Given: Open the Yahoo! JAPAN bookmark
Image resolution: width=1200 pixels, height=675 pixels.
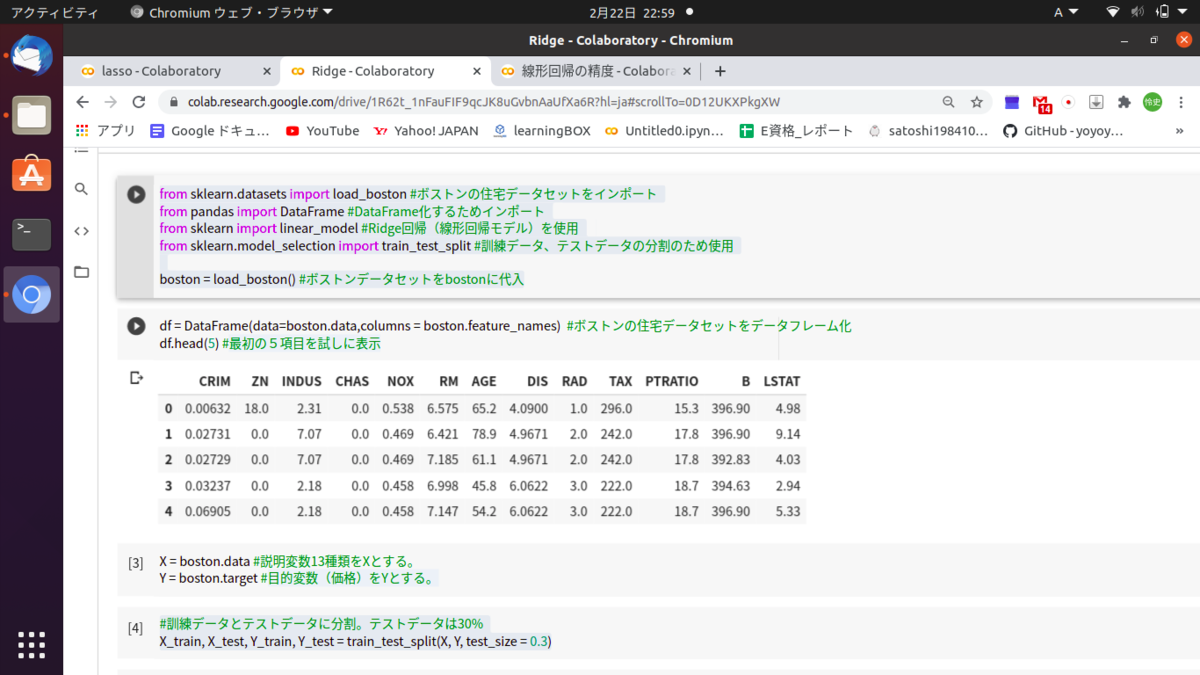Looking at the screenshot, I should (426, 131).
